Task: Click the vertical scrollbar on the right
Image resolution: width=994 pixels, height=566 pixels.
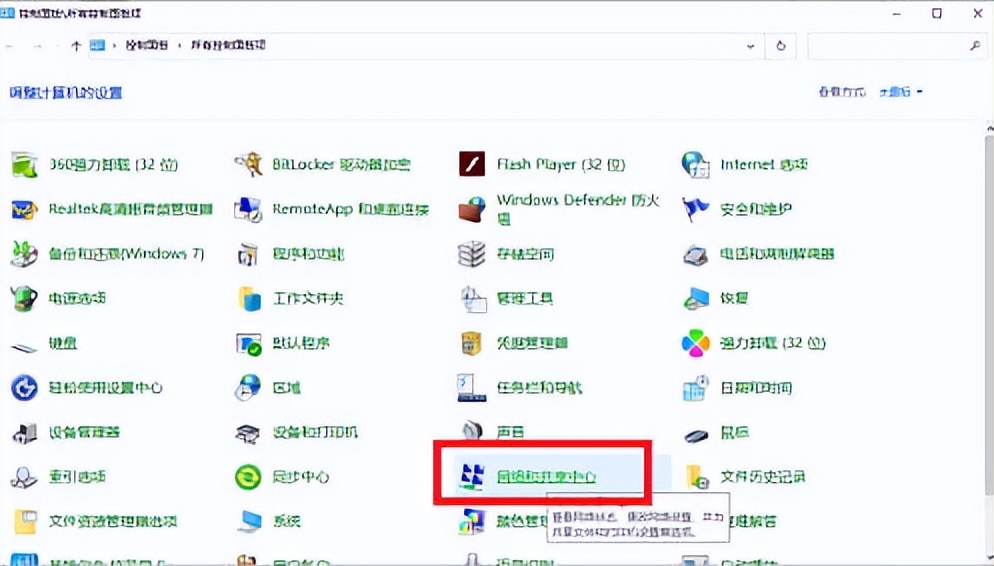Action: coord(986,300)
